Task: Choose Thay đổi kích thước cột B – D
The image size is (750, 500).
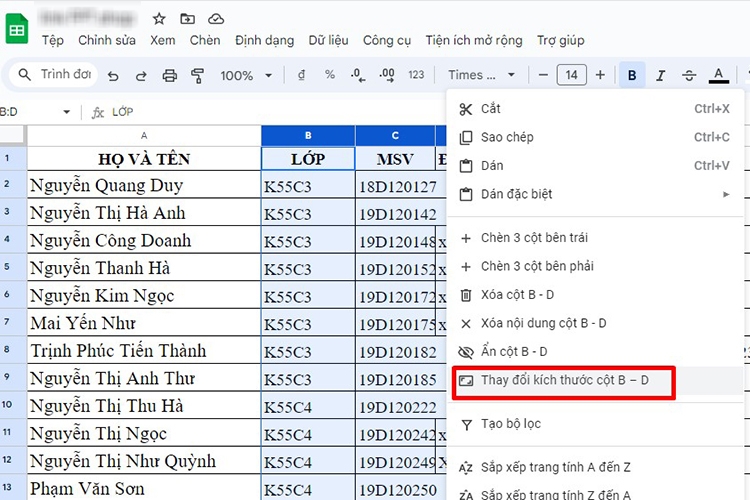Action: 595,380
